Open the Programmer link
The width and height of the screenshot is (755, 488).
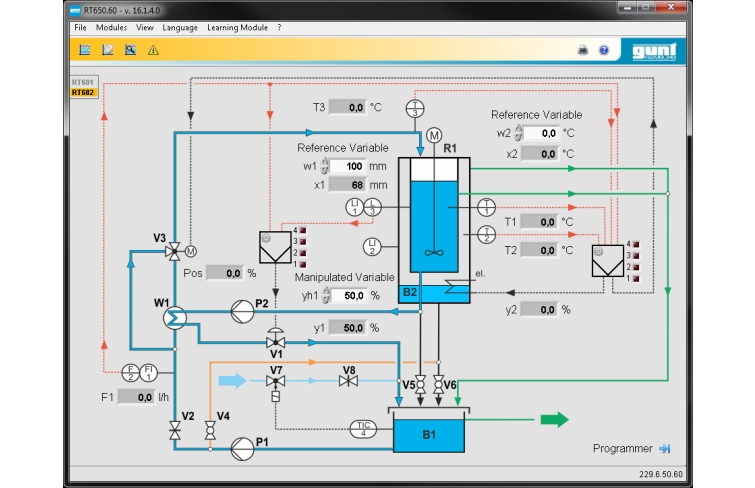click(x=630, y=449)
